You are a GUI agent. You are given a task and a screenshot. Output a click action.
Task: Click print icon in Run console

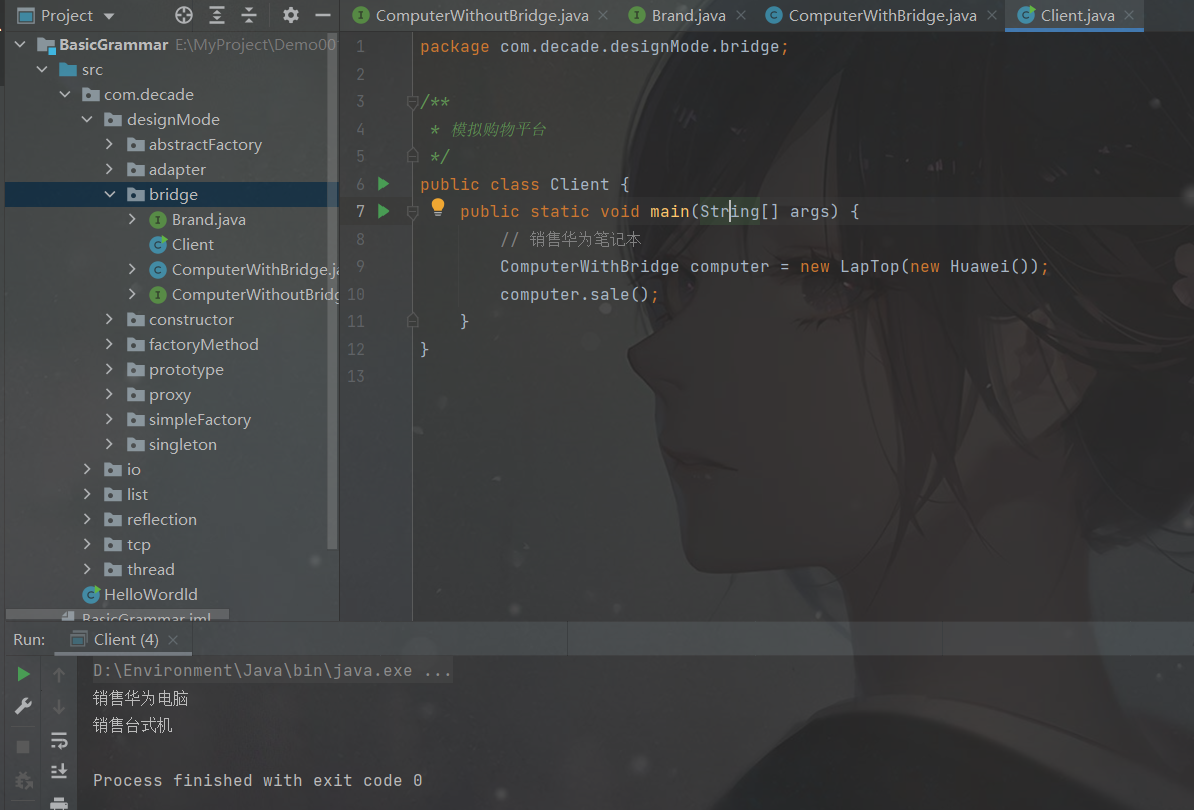[x=59, y=802]
